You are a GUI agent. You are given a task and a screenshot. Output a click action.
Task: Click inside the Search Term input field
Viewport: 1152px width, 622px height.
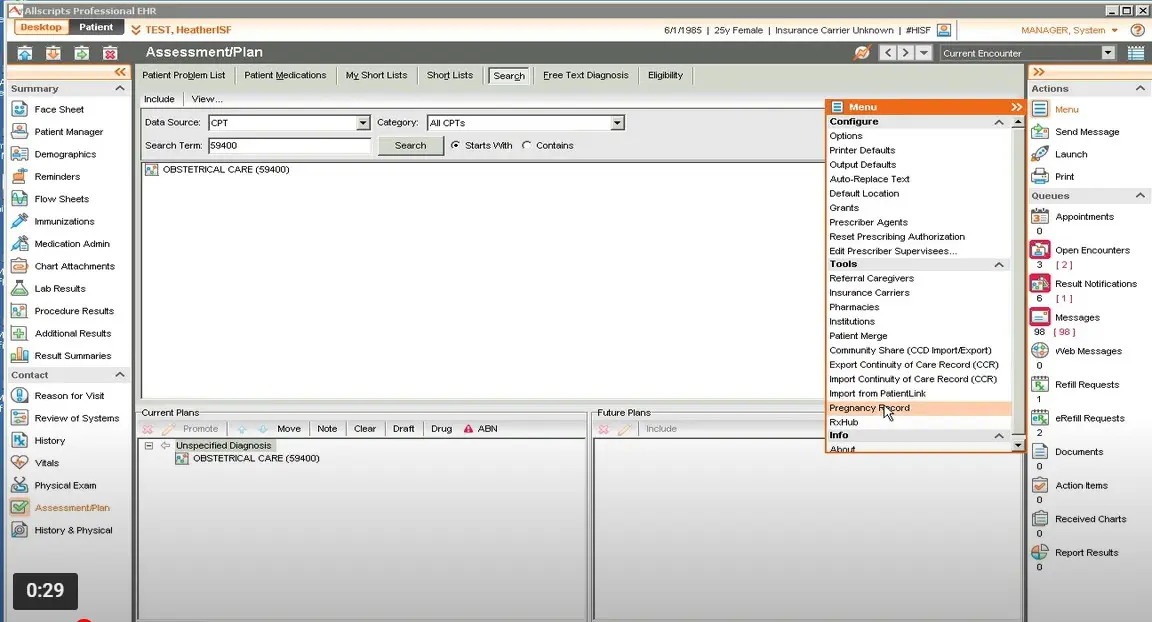290,145
